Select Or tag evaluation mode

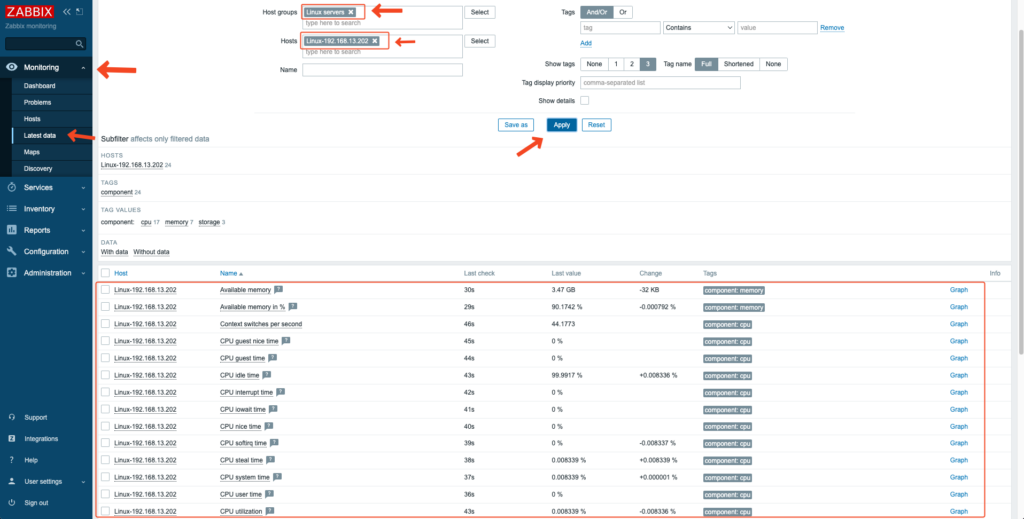coord(623,12)
